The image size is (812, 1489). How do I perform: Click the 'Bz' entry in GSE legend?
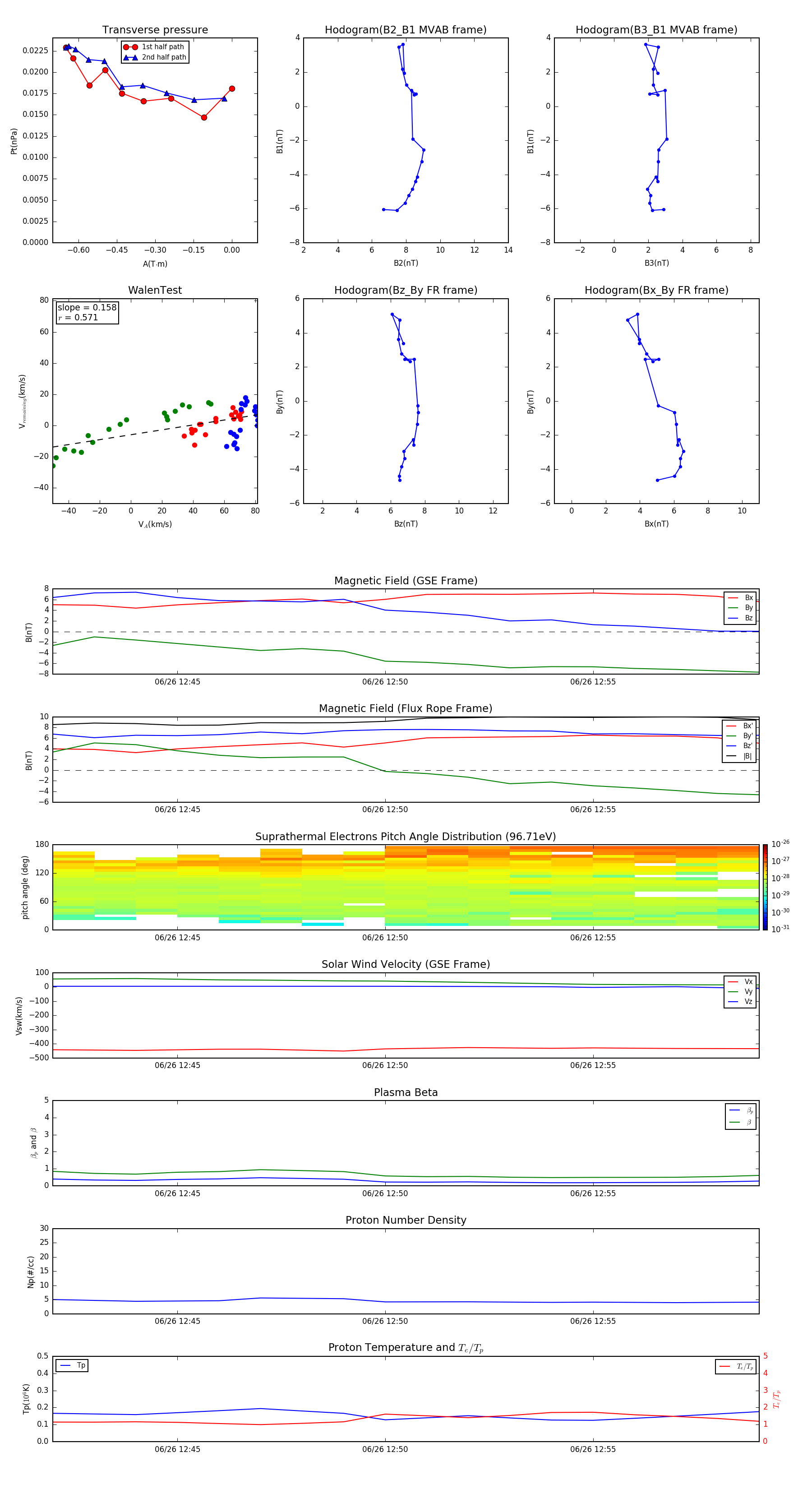[740, 618]
